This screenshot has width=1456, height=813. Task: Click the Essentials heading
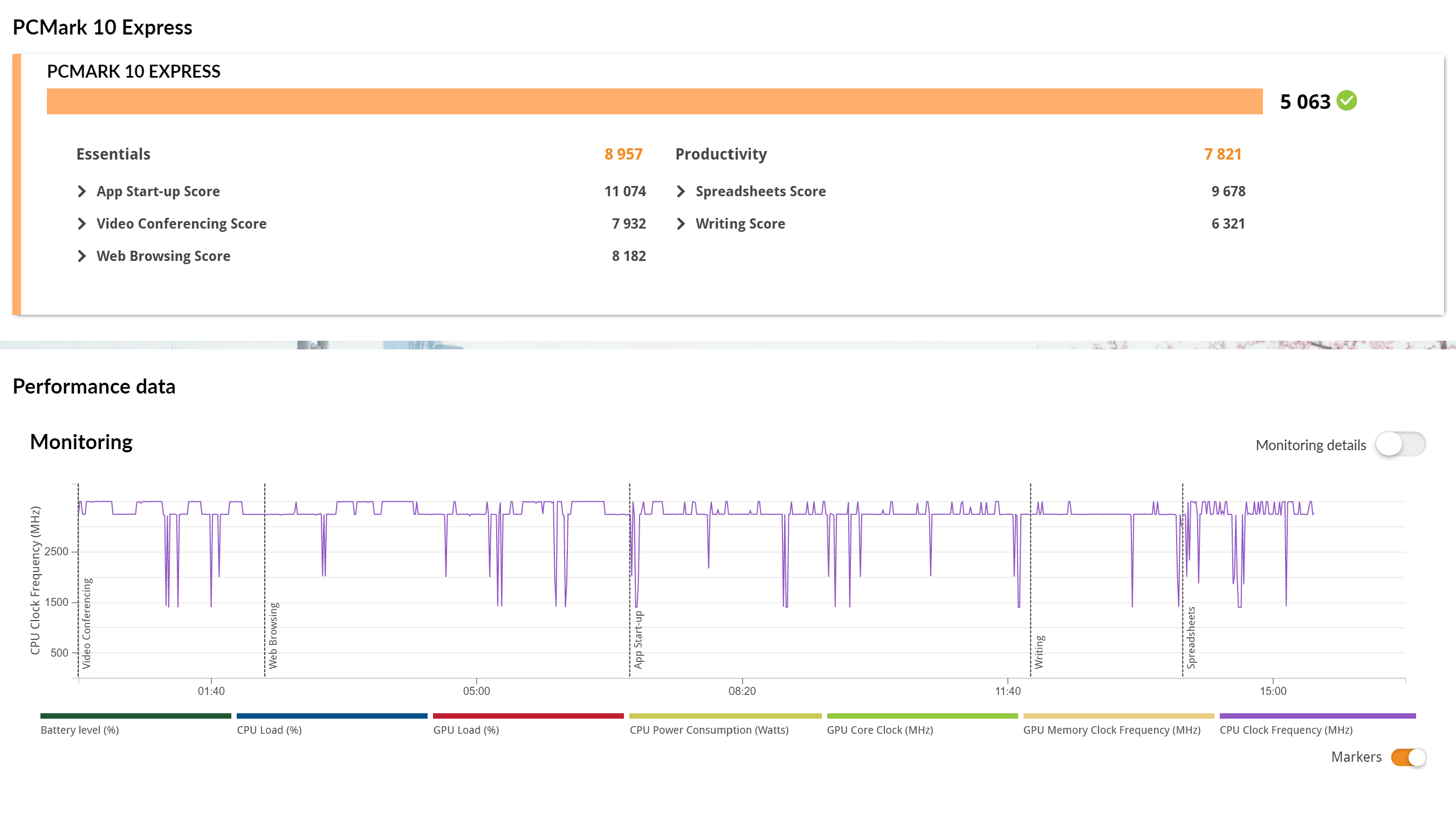(113, 154)
